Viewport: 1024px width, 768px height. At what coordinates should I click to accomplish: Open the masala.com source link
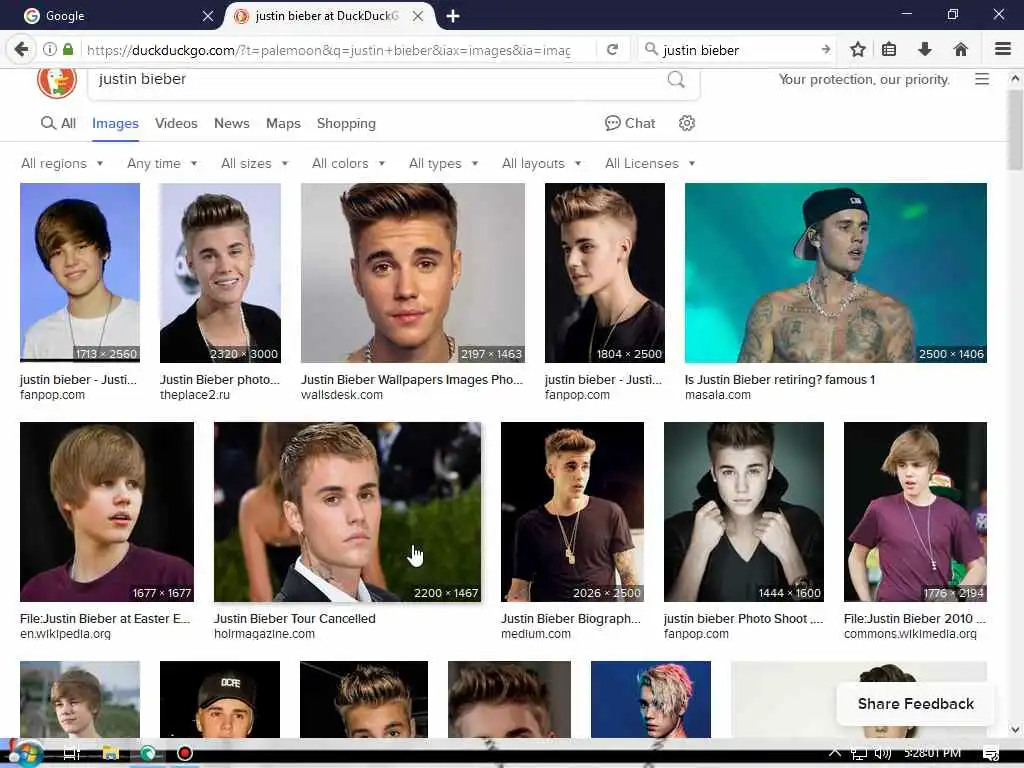718,395
